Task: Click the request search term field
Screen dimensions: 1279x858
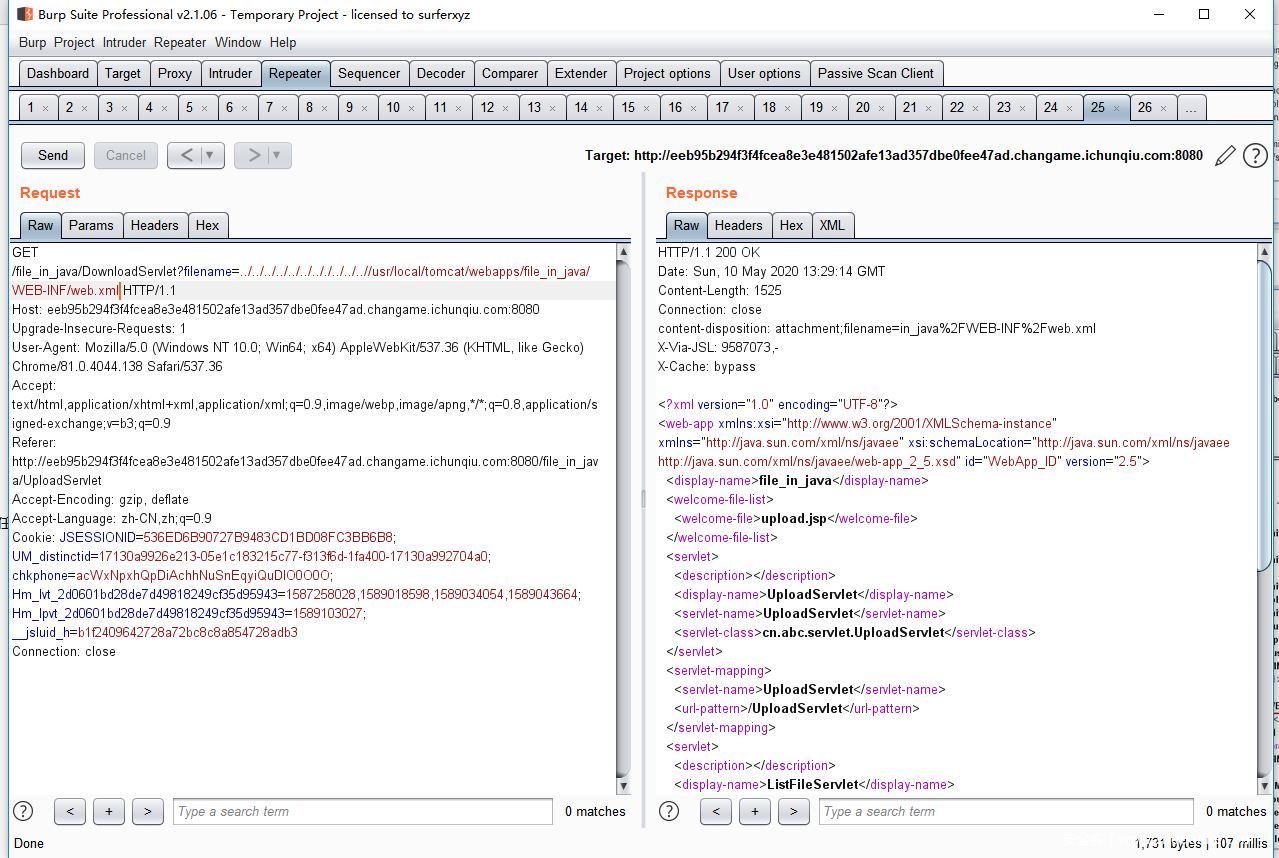Action: point(362,811)
